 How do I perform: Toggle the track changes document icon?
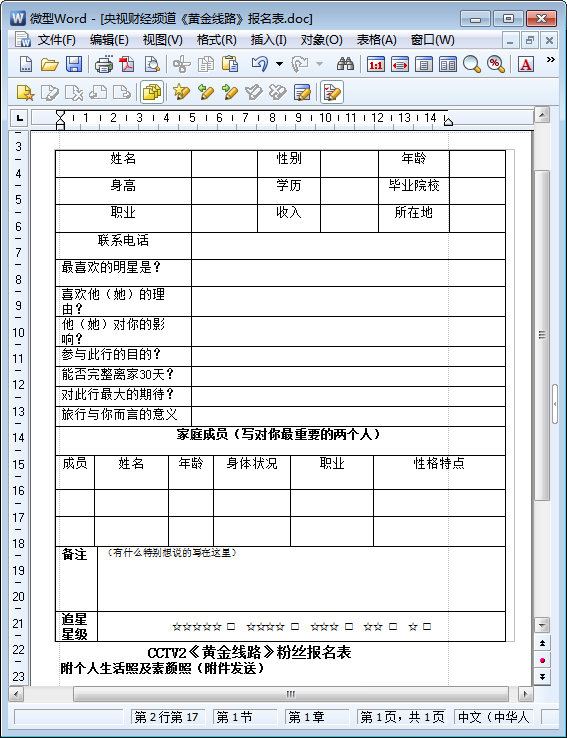332,92
